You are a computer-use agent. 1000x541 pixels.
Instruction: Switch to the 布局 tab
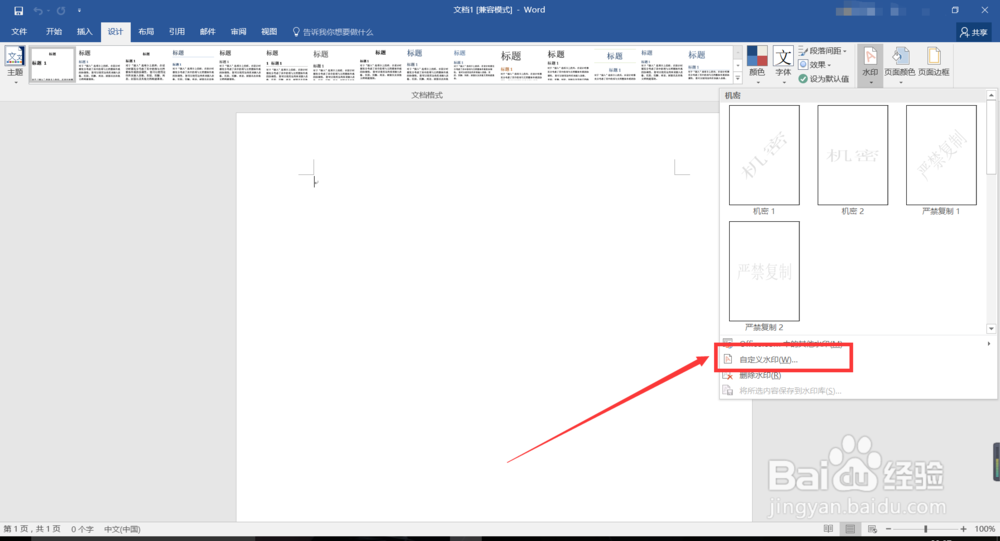tap(146, 31)
